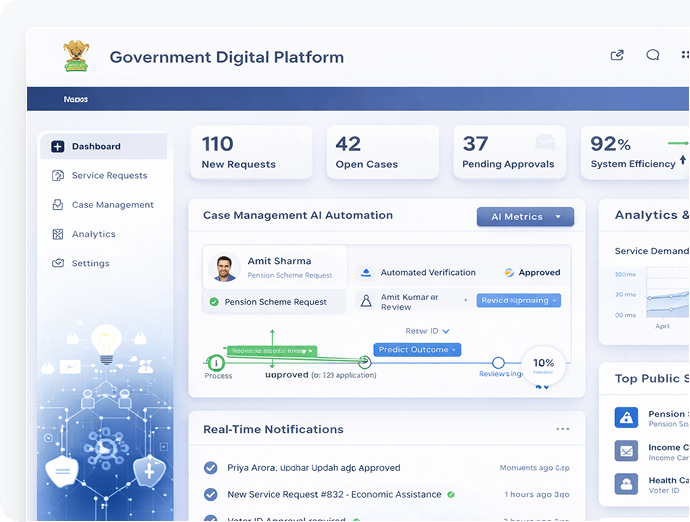Click the Analytics sidebar icon
Screen dimensions: 690x522
(58, 234)
